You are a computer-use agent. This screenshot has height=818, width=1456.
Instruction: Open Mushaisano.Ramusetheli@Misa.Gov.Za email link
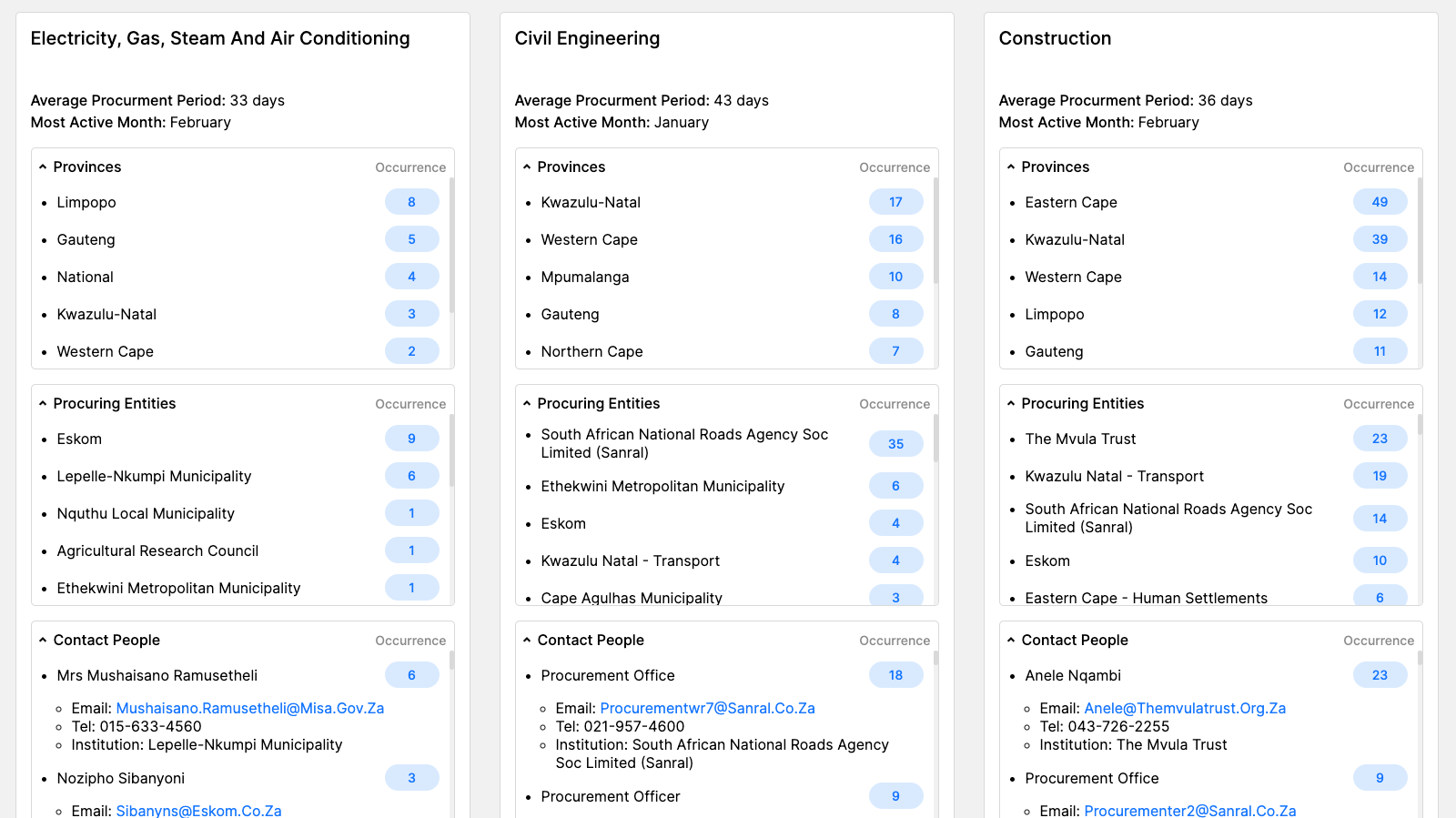tap(250, 708)
